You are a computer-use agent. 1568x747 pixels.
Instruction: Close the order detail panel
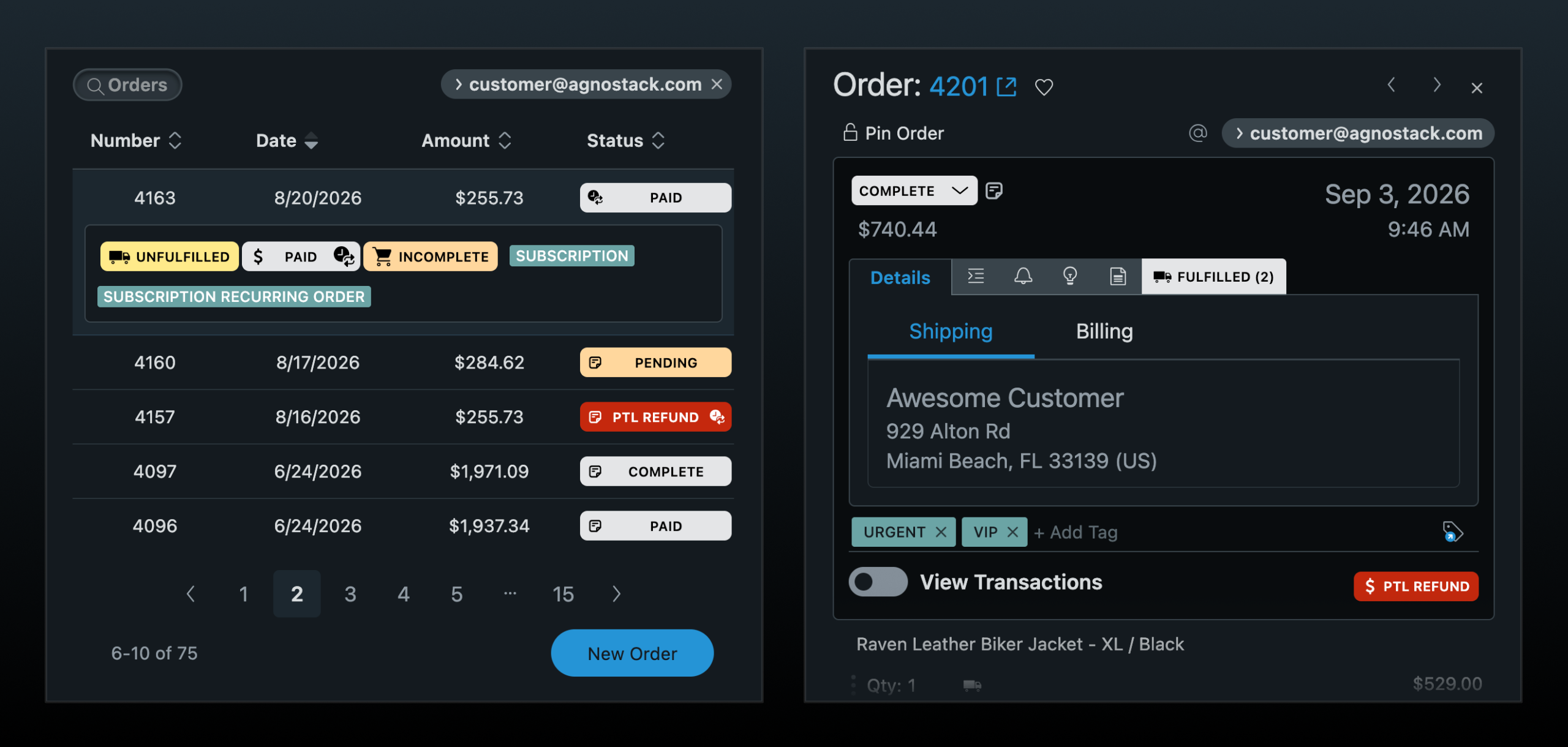click(1477, 88)
